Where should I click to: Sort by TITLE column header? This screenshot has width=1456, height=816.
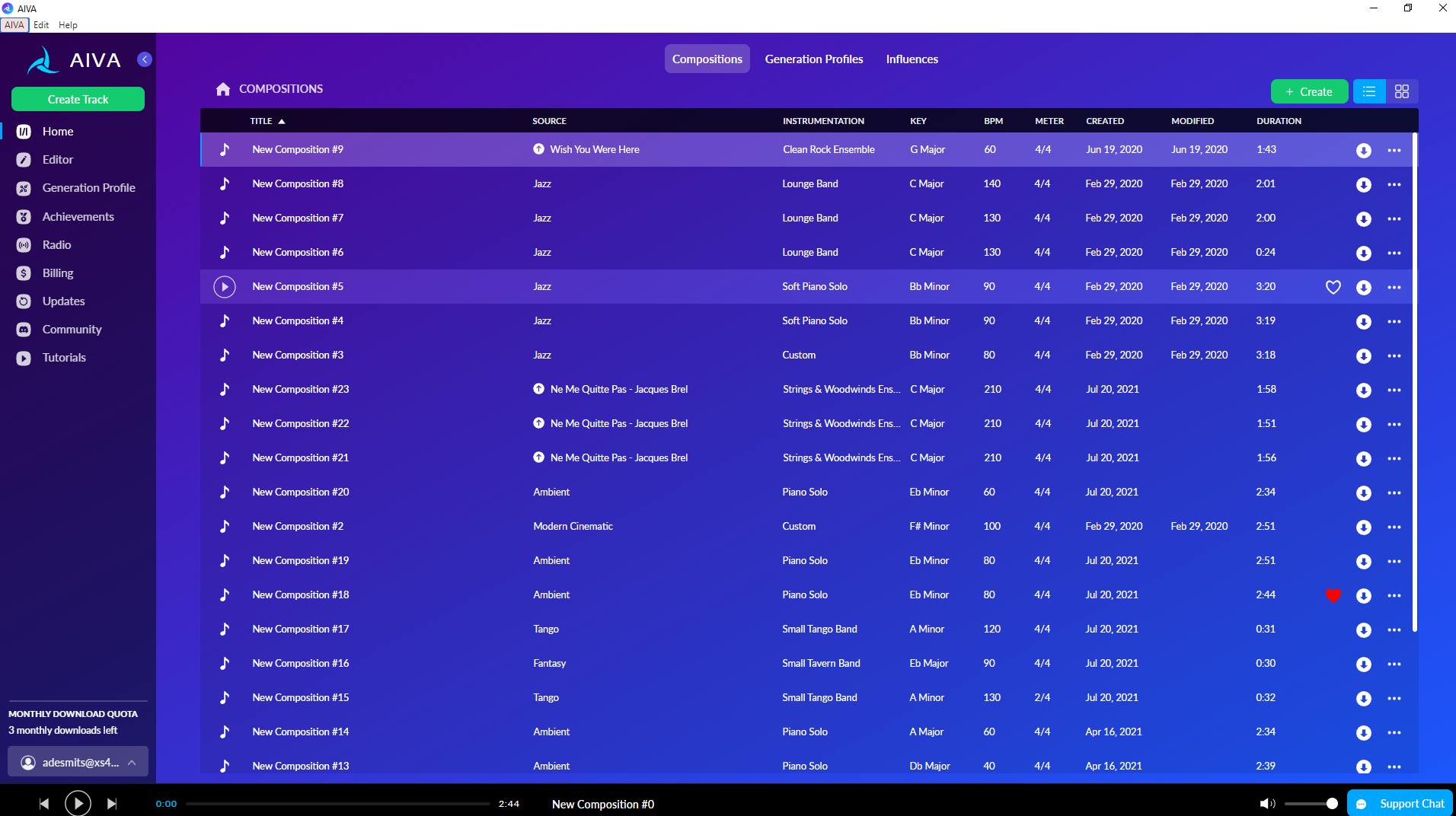point(267,121)
